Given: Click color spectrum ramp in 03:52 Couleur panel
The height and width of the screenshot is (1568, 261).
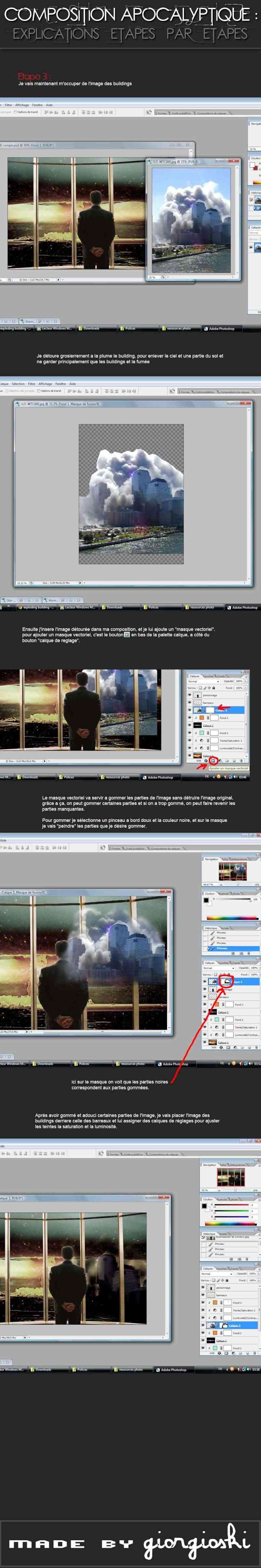Looking at the screenshot, I should pos(232,917).
